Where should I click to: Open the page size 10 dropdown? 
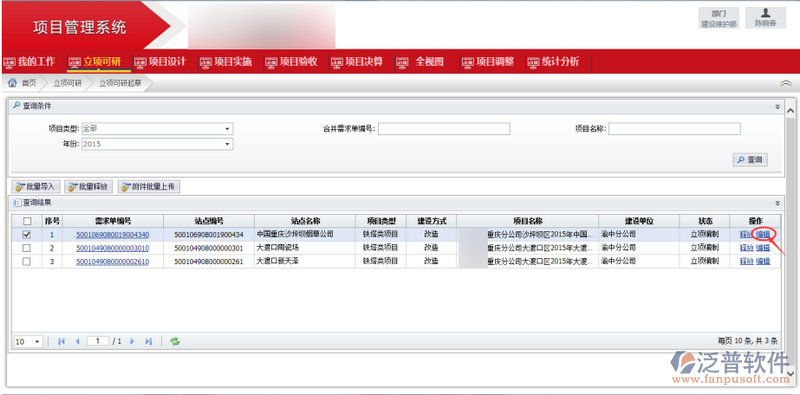pyautogui.click(x=28, y=341)
